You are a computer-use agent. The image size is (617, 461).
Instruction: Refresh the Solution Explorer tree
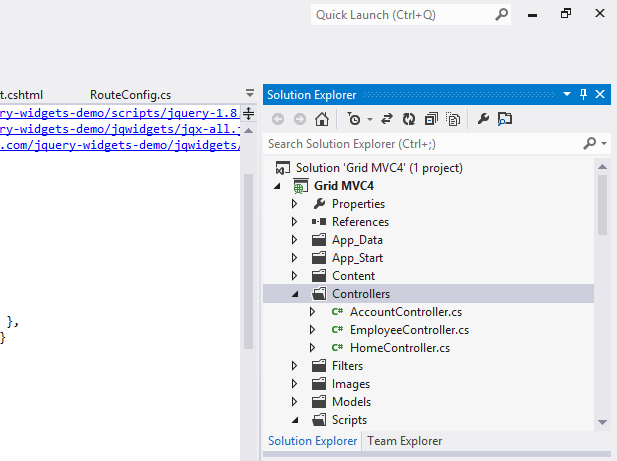pyautogui.click(x=409, y=119)
